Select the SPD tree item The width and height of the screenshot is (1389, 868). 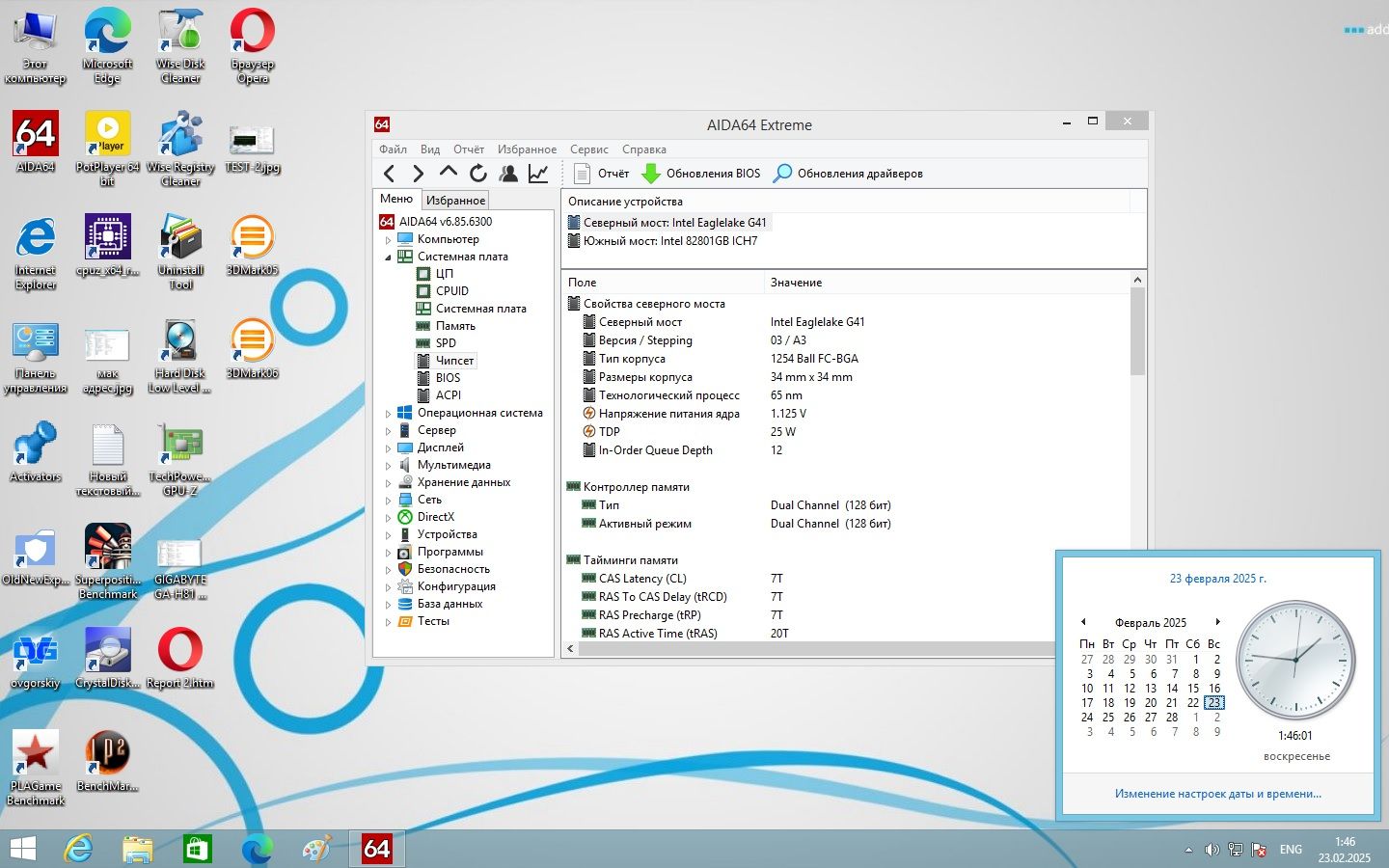[446, 343]
